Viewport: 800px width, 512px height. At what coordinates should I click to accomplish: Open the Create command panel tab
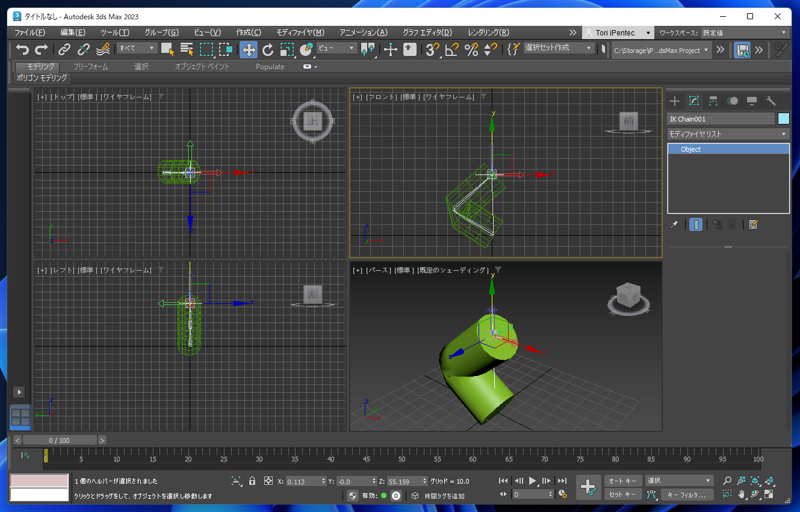674,101
